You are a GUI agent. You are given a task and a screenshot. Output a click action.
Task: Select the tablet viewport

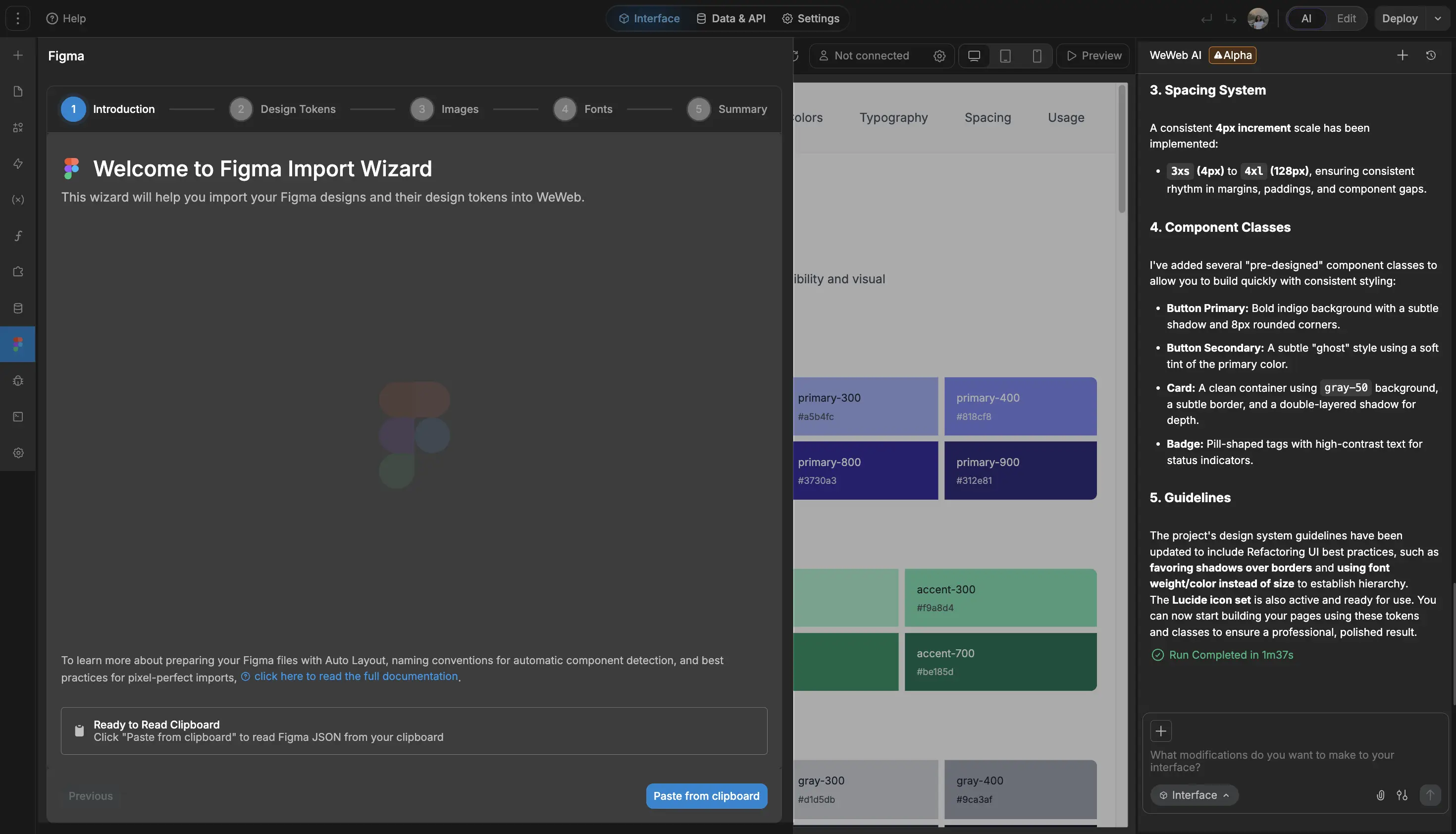pyautogui.click(x=1005, y=55)
